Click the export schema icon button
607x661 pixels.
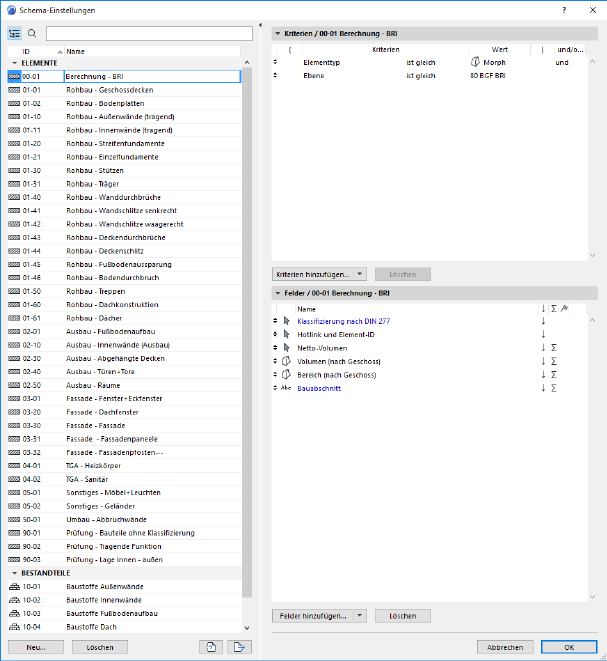tap(239, 647)
